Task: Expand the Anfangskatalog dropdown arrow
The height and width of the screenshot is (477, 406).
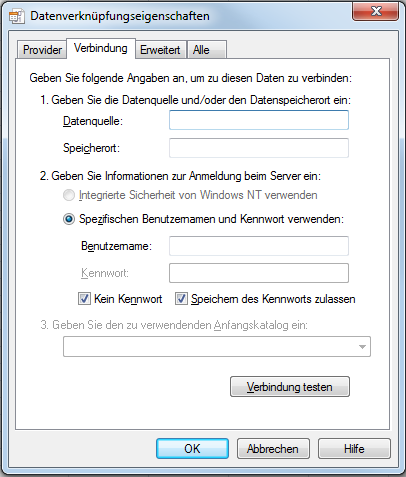Action: click(x=362, y=347)
